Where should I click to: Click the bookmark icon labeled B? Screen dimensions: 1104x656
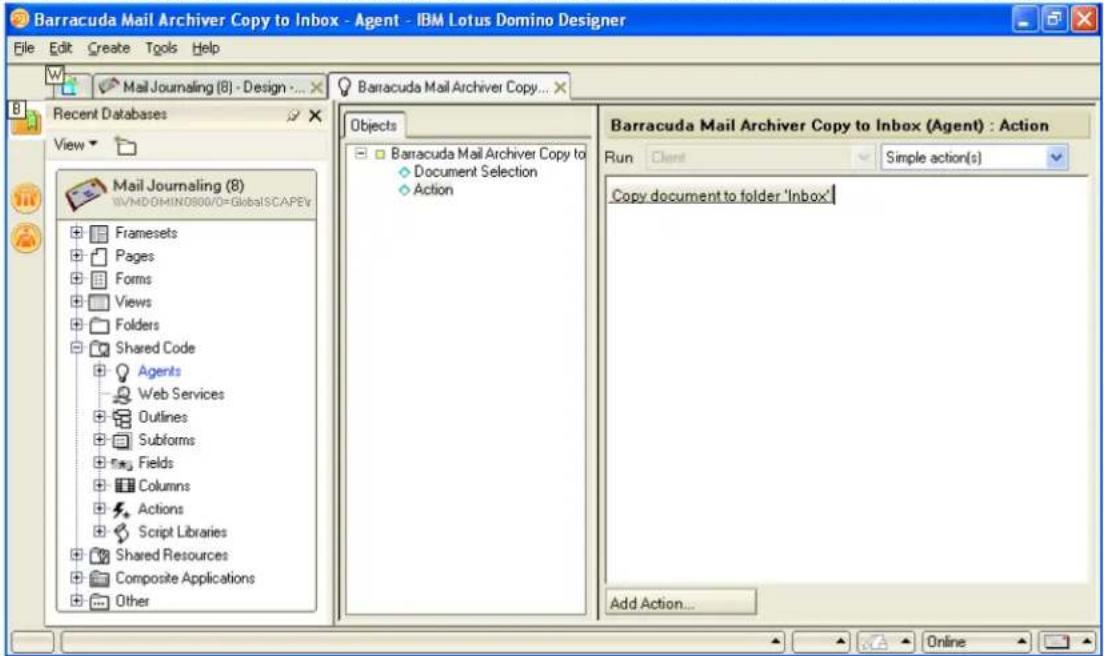point(25,119)
